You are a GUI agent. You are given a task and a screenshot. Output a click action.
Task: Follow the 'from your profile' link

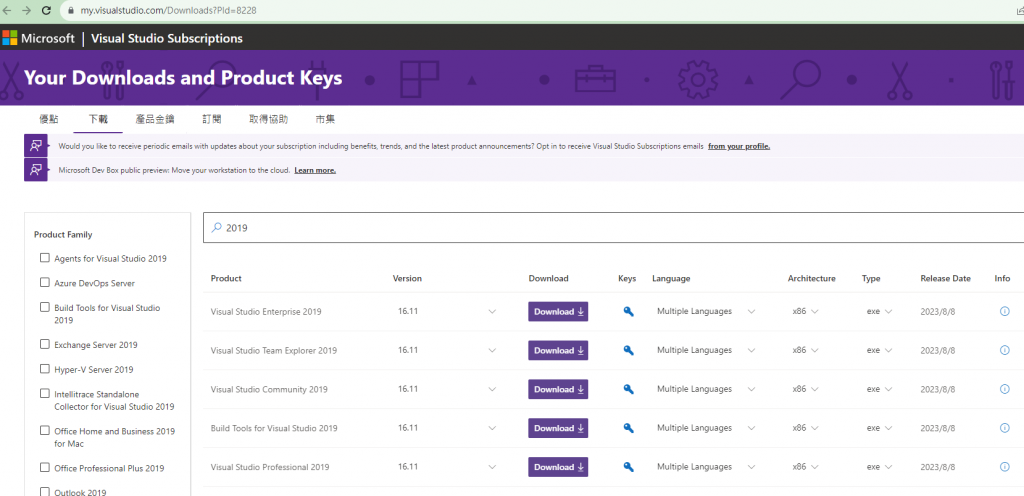[x=739, y=146]
